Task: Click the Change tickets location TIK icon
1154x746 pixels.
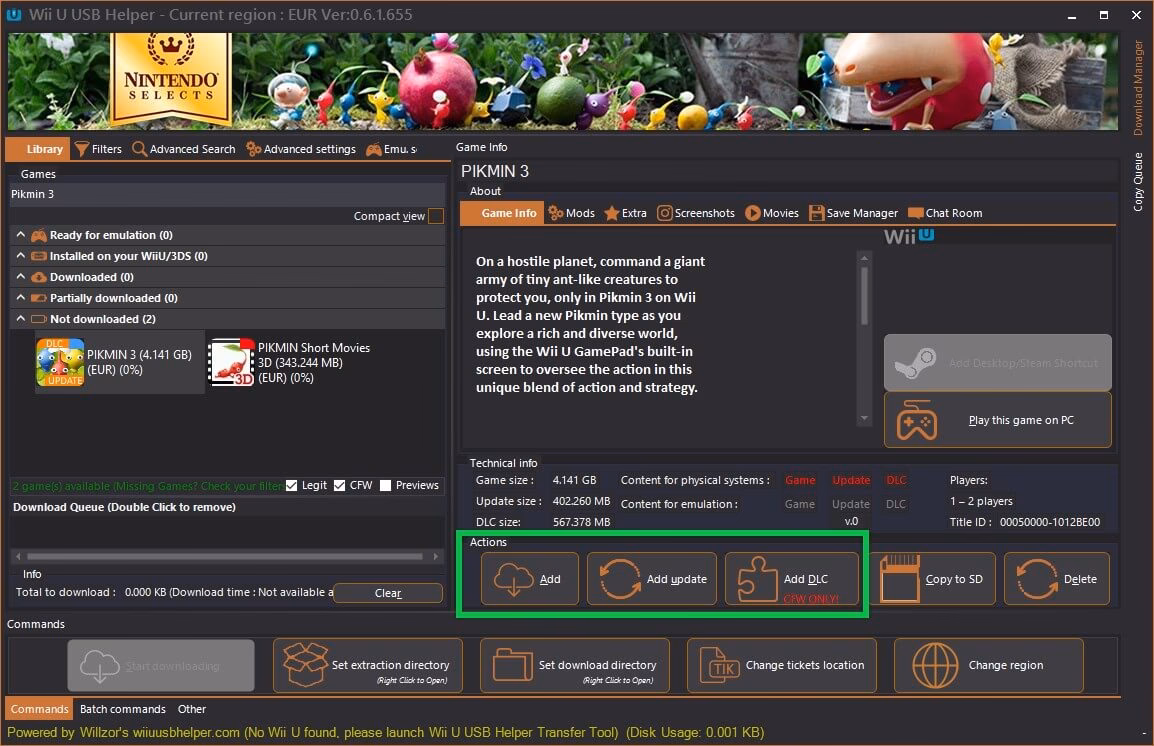Action: (719, 665)
